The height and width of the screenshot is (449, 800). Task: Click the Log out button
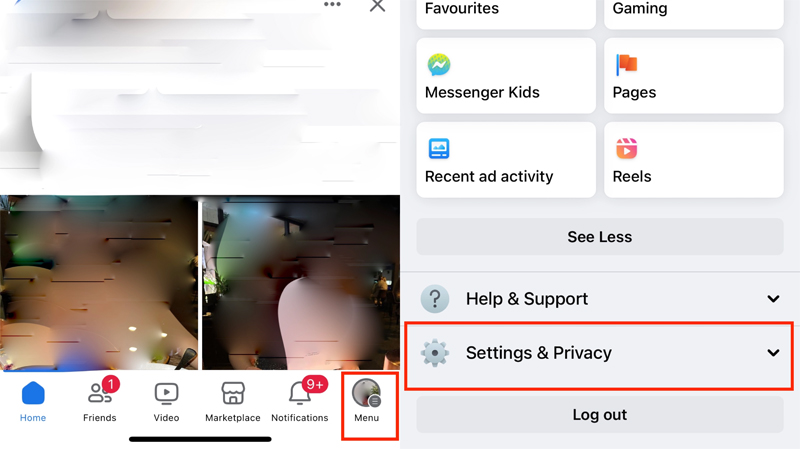pos(600,415)
